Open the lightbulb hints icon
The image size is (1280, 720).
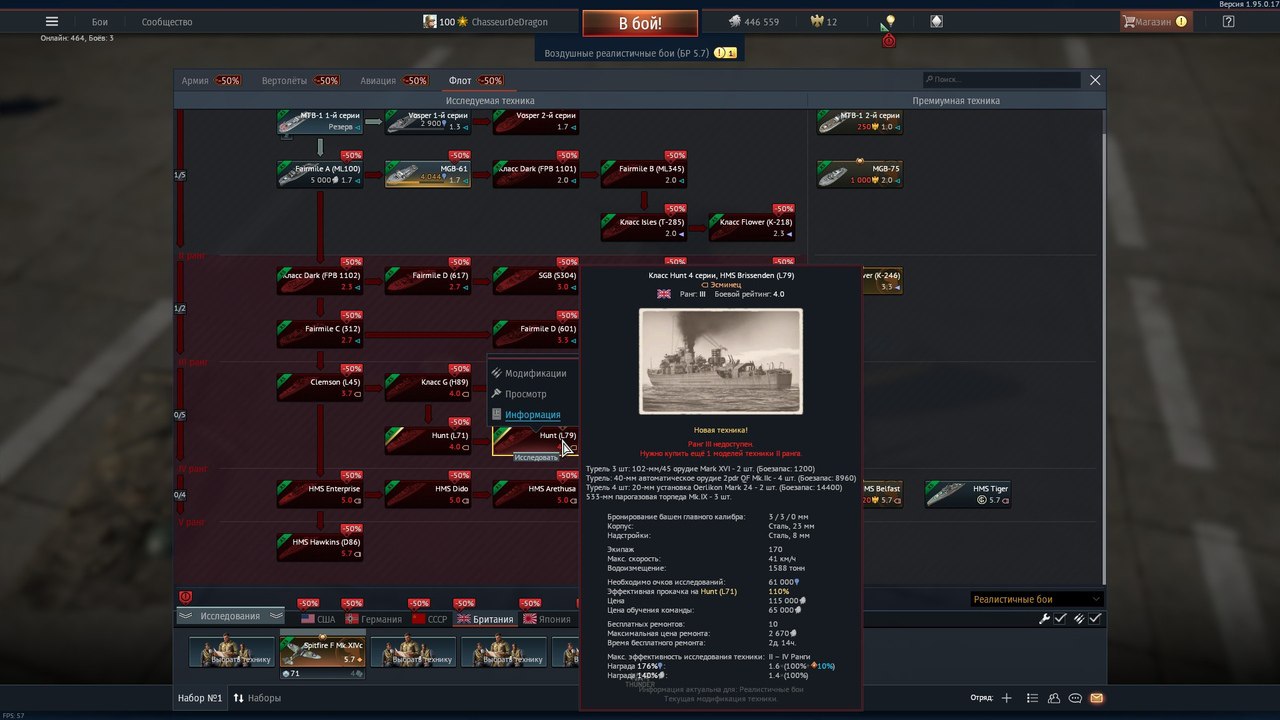click(x=888, y=21)
